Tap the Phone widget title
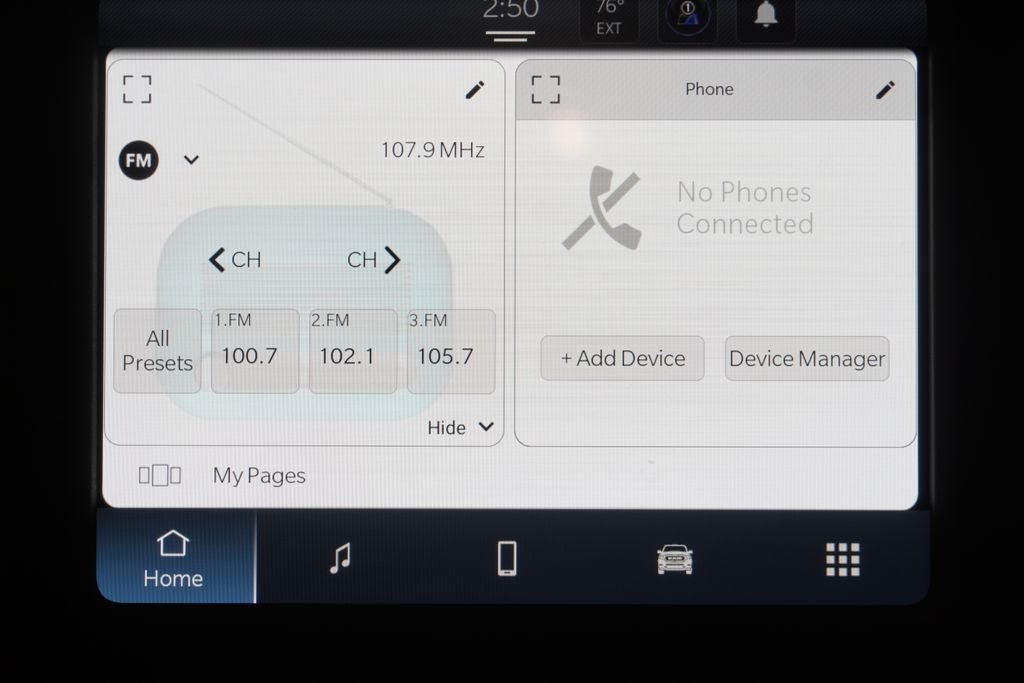Viewport: 1024px width, 683px height. pyautogui.click(x=709, y=89)
